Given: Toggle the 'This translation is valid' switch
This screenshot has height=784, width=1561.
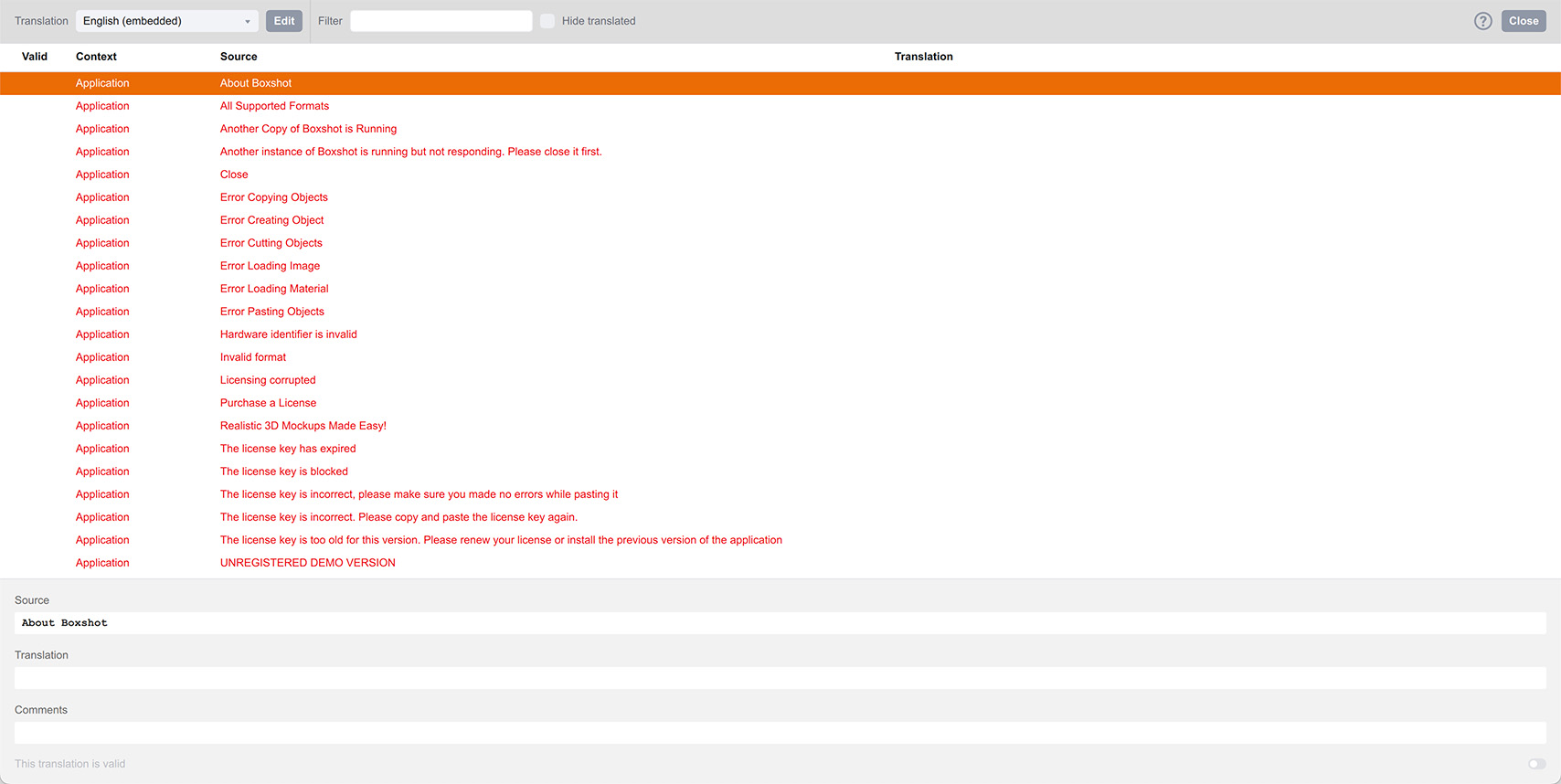Looking at the screenshot, I should (1536, 764).
